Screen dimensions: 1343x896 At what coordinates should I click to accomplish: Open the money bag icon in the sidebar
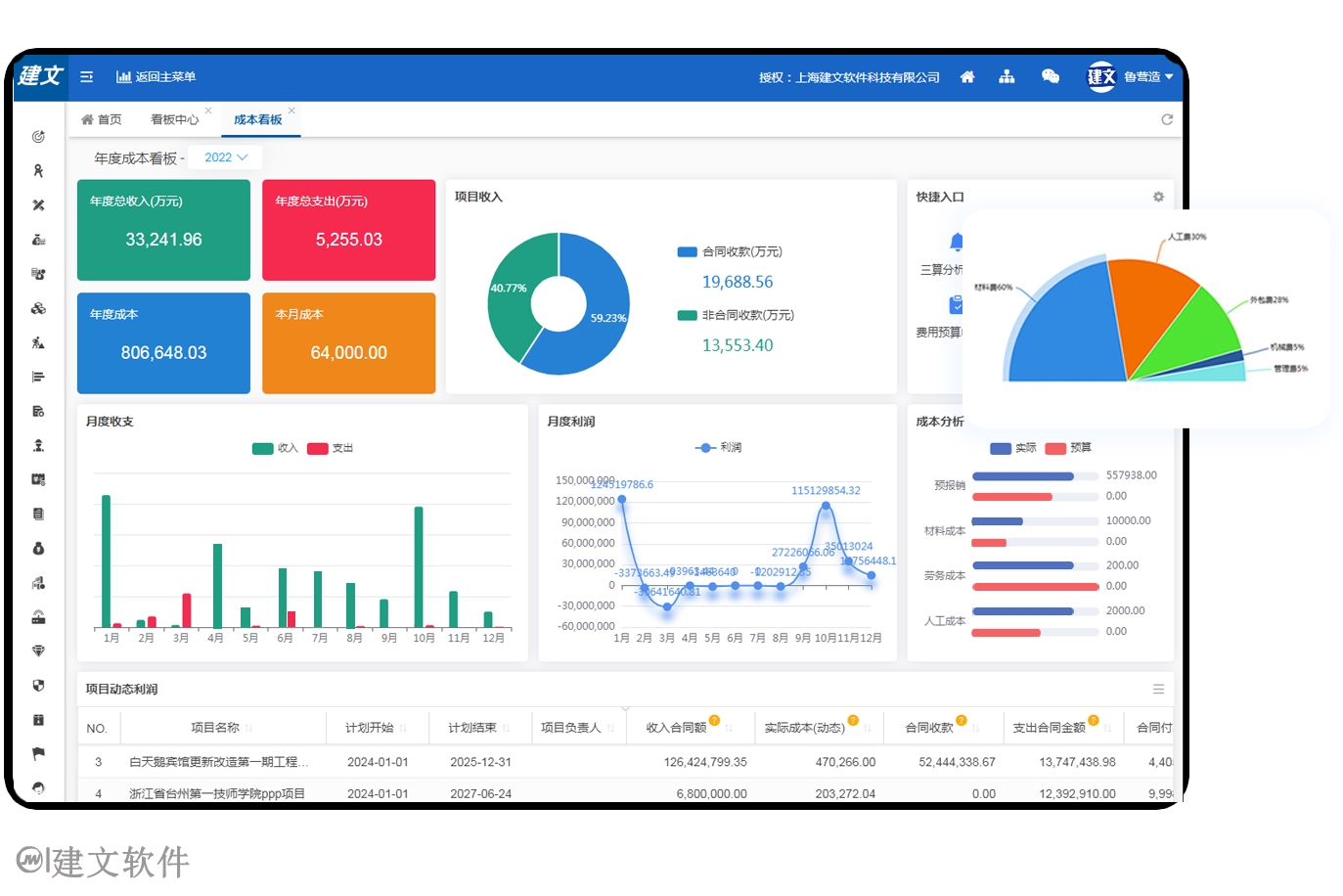click(38, 548)
